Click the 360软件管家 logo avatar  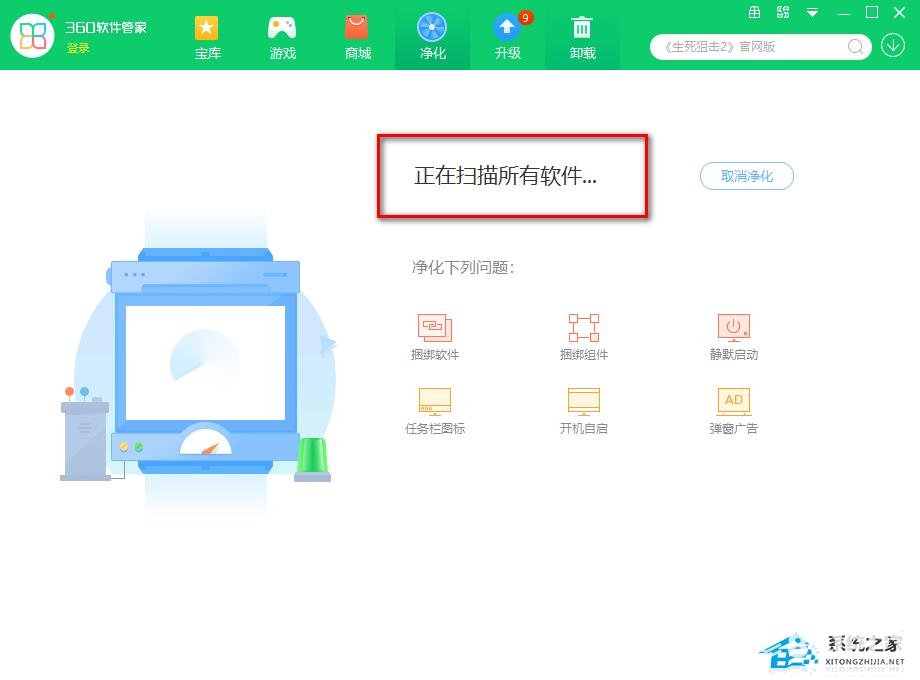[x=32, y=36]
